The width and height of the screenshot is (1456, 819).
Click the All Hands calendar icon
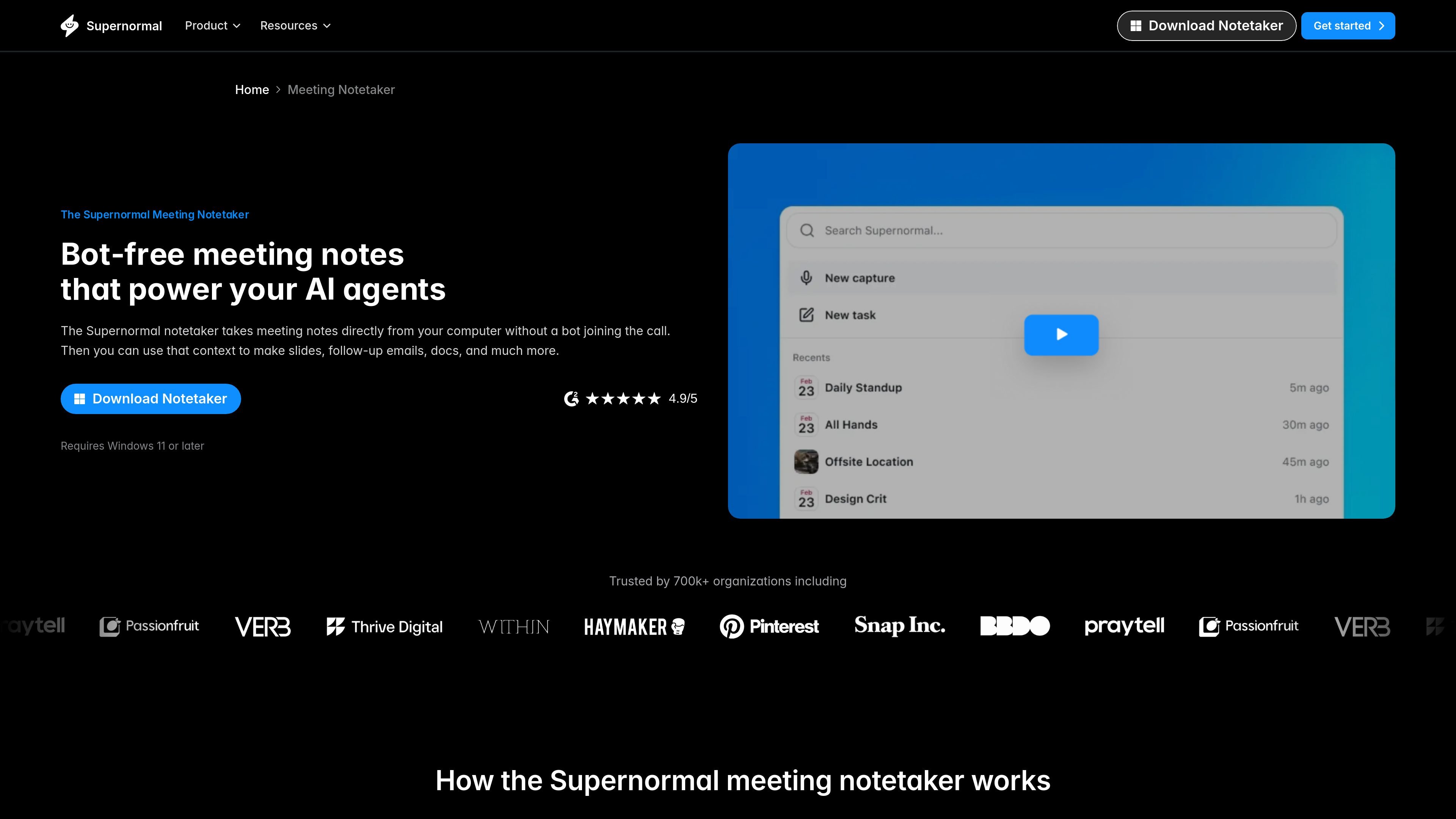806,425
